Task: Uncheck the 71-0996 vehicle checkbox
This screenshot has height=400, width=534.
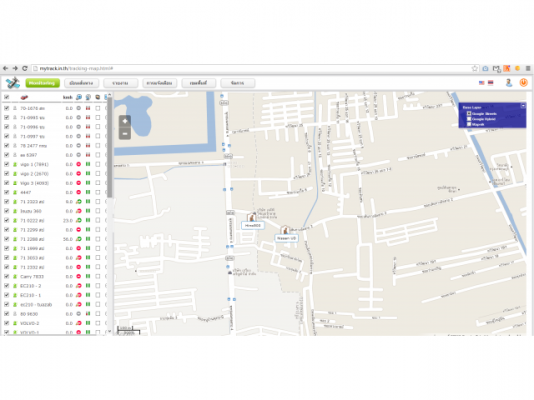Action: tap(6, 127)
